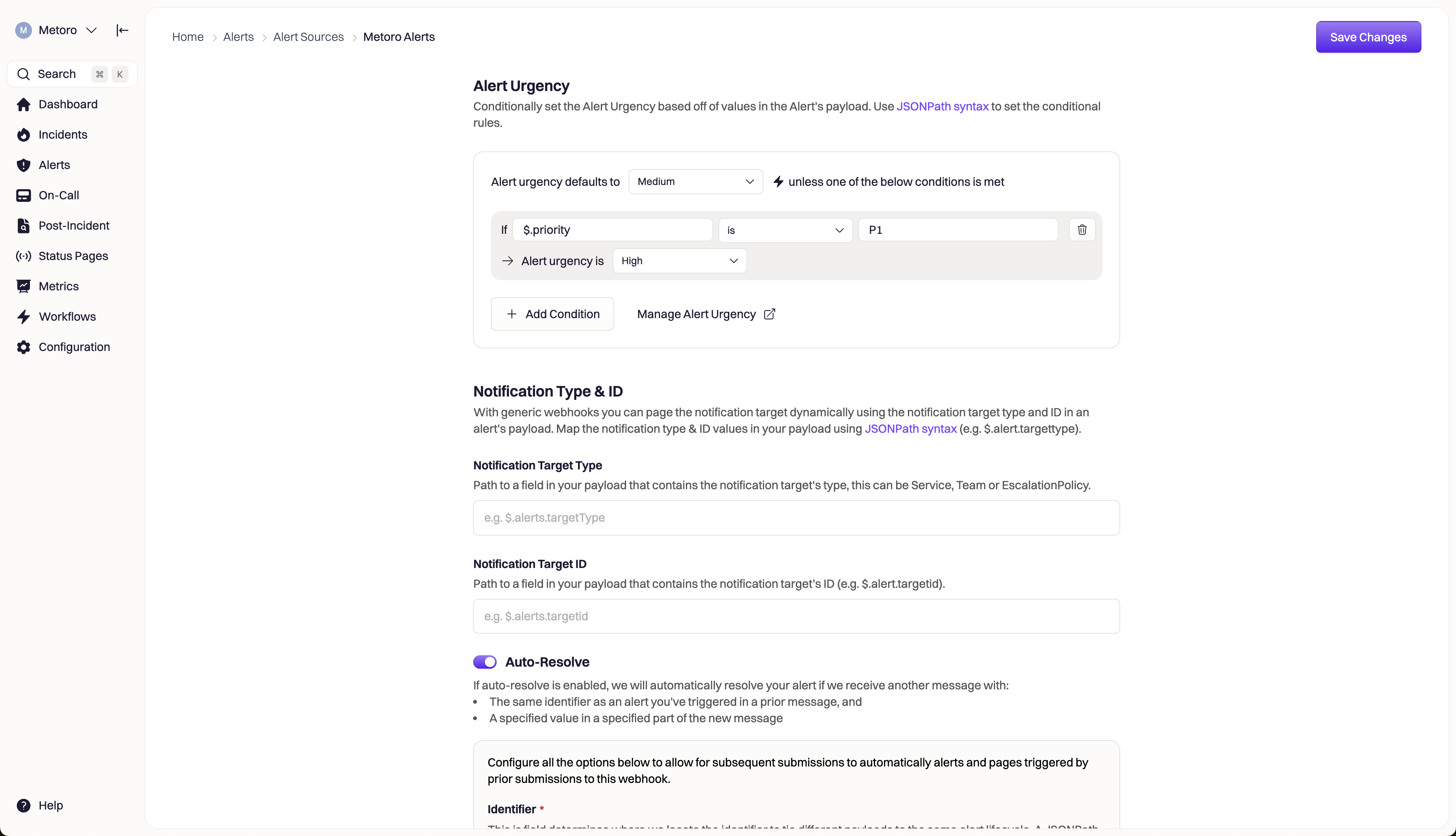
Task: Open Post-Incident in the sidebar
Action: 73,226
